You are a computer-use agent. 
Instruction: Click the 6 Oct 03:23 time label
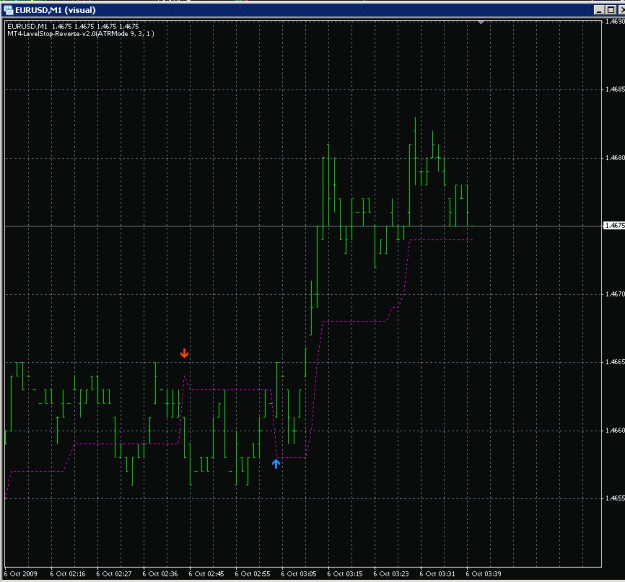point(391,574)
